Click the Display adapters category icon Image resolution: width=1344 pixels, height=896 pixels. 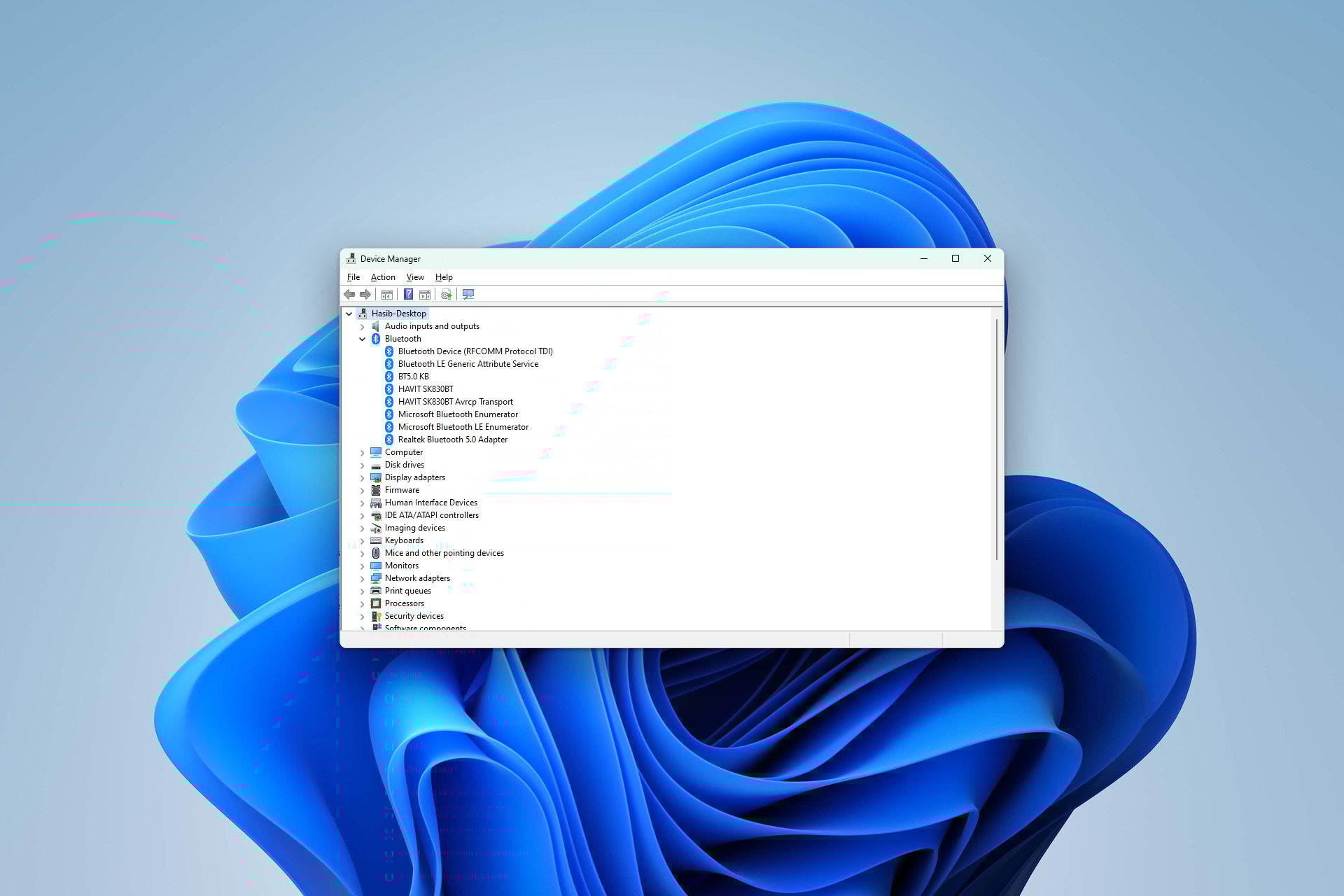pyautogui.click(x=376, y=477)
